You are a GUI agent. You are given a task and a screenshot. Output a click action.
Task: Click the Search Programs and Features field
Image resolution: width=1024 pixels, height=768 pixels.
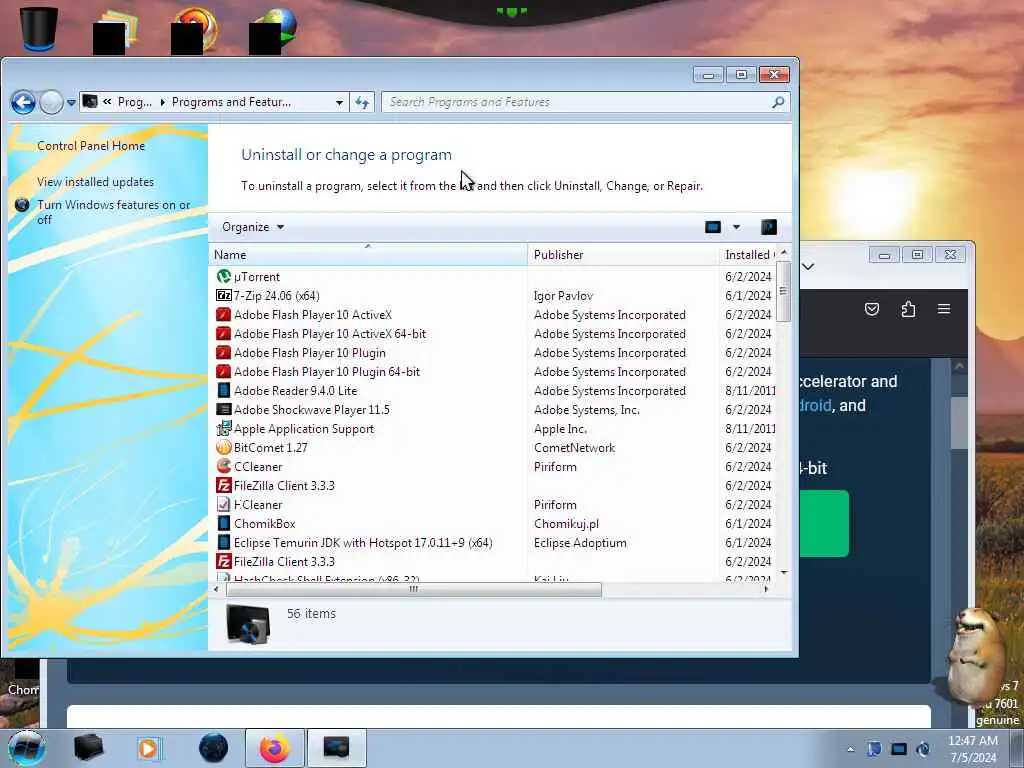coord(586,102)
